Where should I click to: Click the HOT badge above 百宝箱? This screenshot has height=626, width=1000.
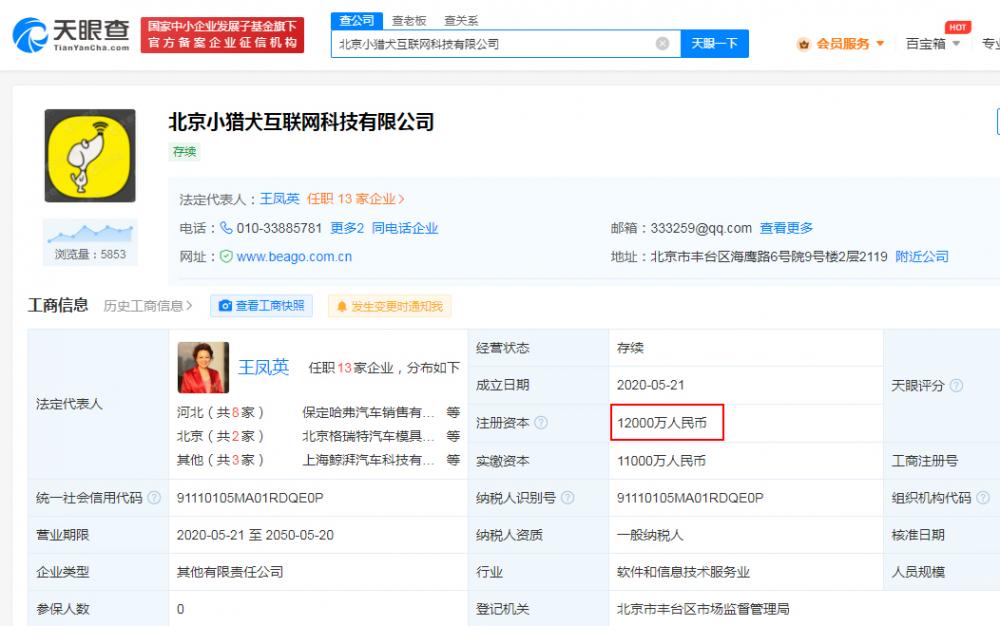(x=958, y=27)
